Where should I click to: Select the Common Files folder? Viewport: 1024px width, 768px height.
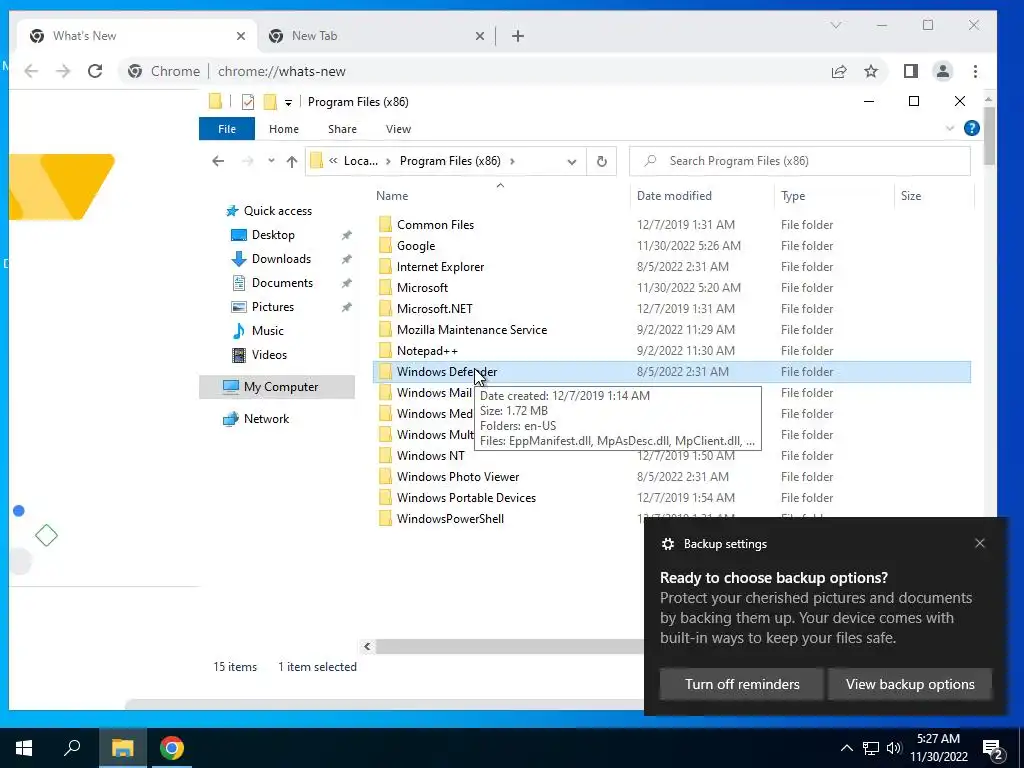(x=435, y=225)
